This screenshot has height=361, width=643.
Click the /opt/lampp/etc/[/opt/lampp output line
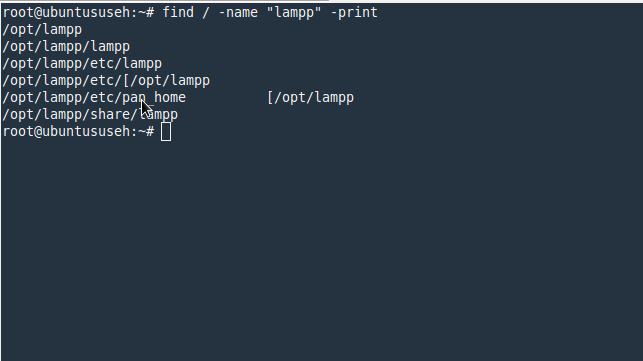106,80
